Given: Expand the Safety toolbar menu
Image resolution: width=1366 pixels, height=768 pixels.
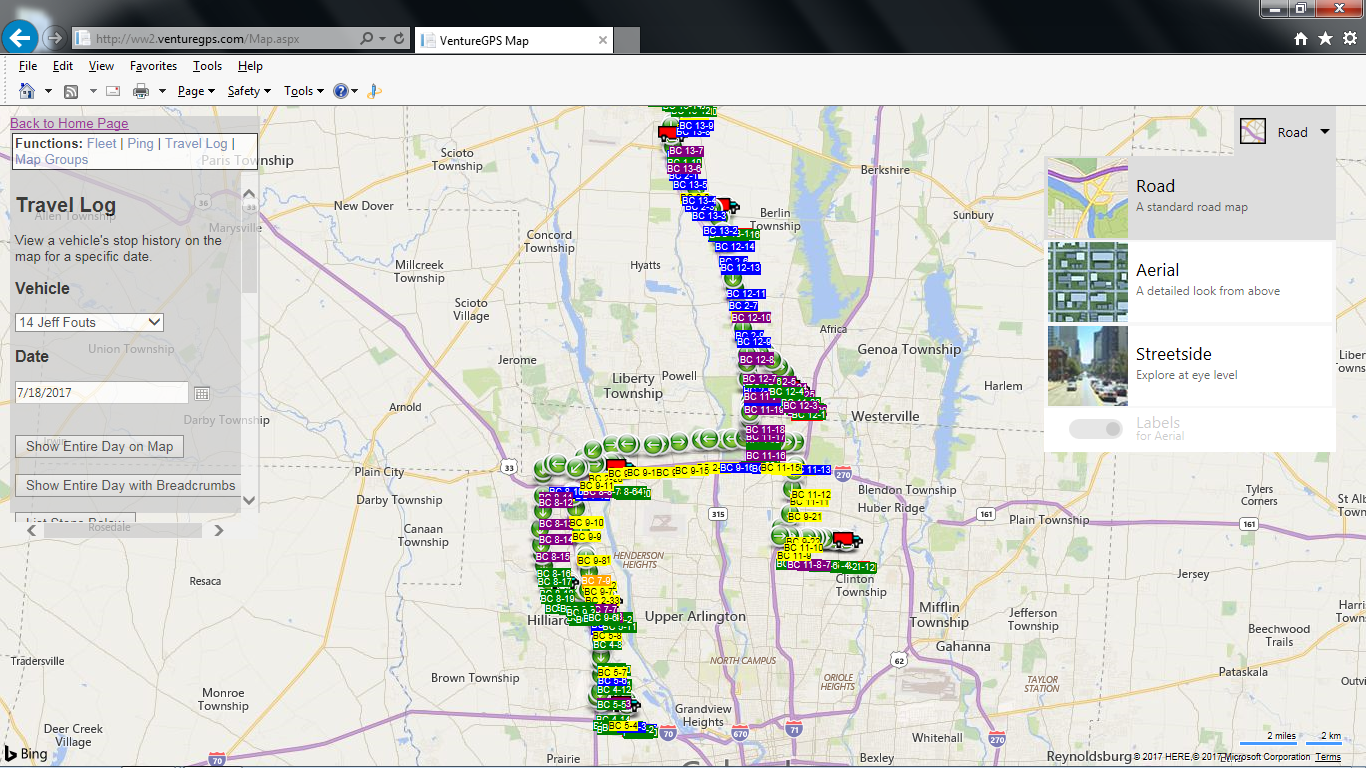Looking at the screenshot, I should [x=249, y=91].
